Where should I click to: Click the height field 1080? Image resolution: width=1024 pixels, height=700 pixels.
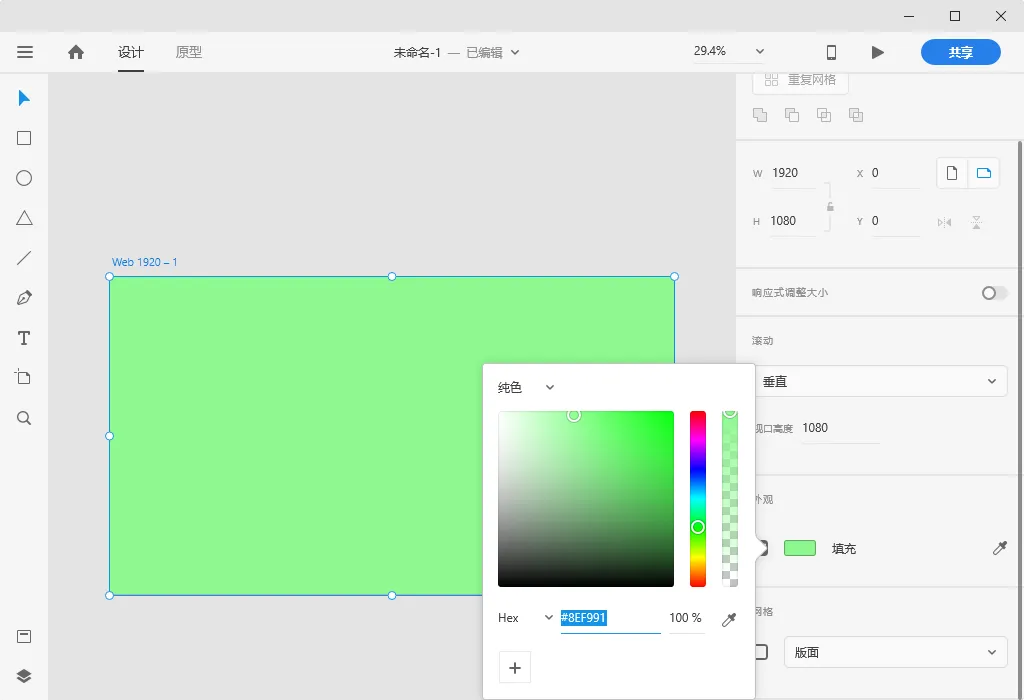(793, 221)
